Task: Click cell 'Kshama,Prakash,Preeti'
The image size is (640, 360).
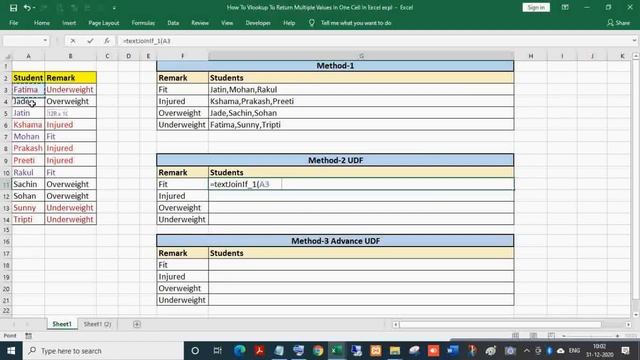Action: click(x=361, y=101)
